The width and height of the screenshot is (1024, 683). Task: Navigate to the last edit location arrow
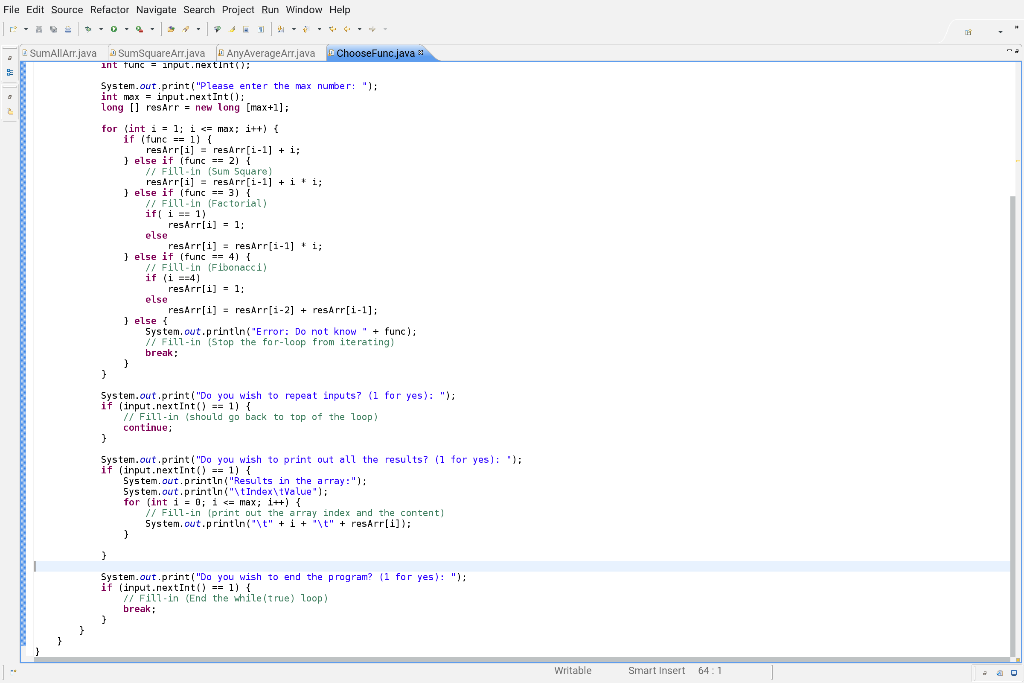[333, 28]
